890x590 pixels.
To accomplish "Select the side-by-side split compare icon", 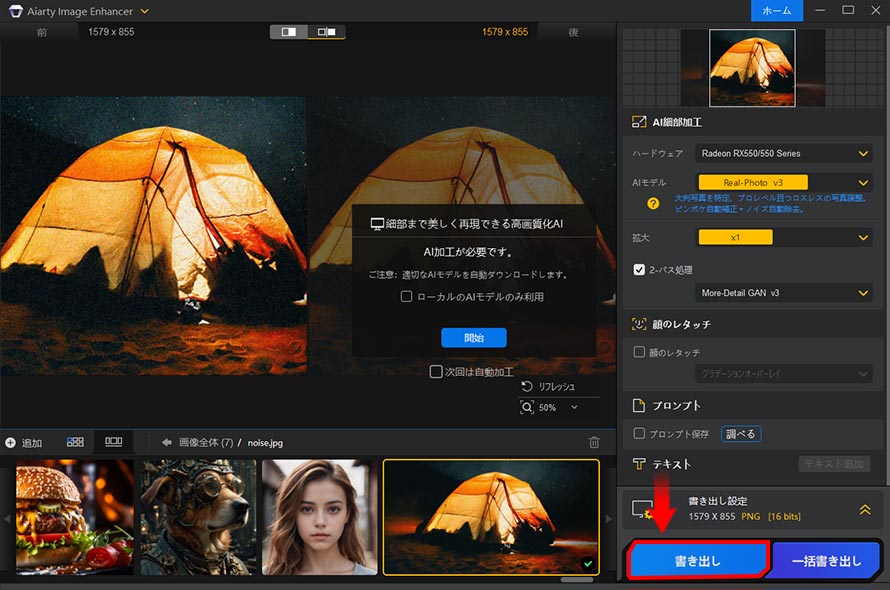I will coord(326,32).
